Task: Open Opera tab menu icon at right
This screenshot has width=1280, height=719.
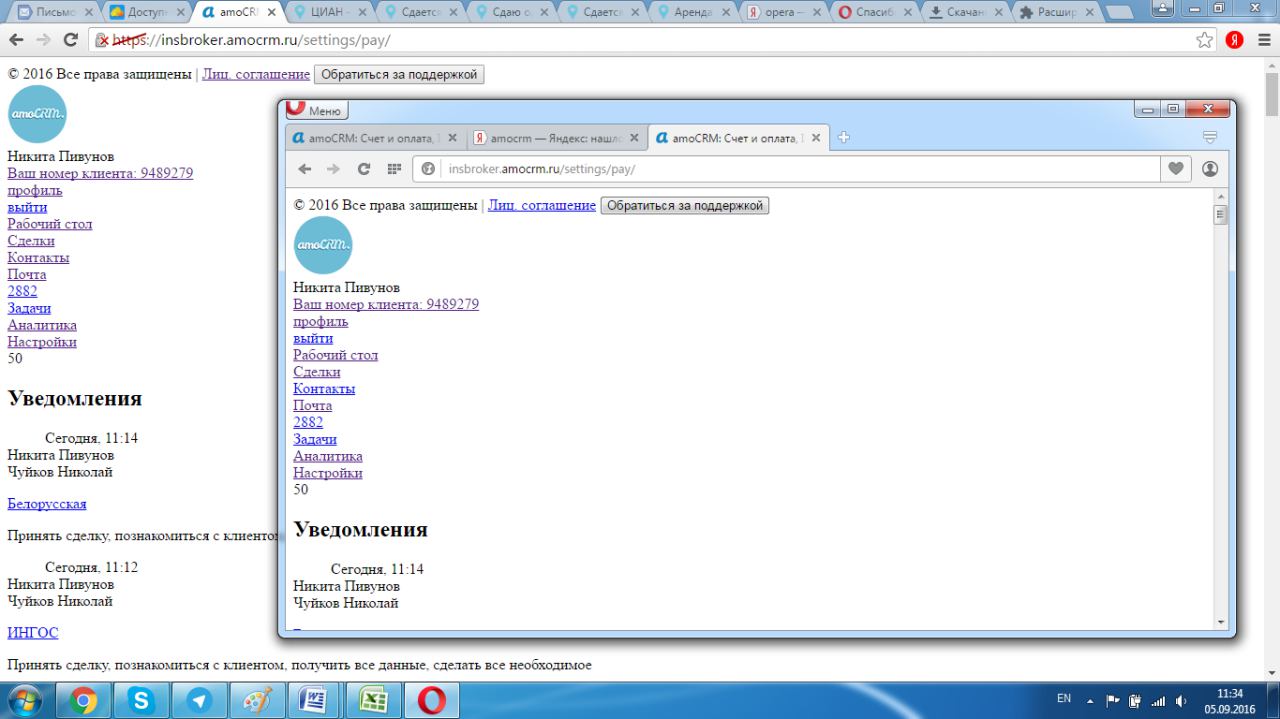Action: coord(1210,138)
